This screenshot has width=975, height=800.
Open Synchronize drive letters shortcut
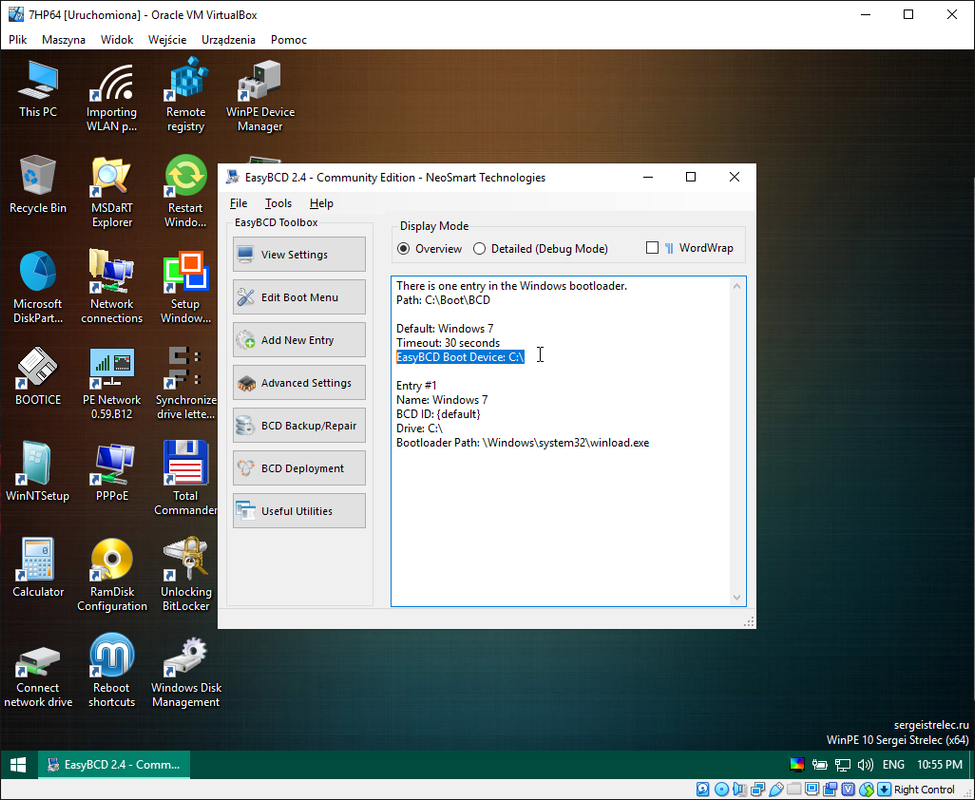185,384
